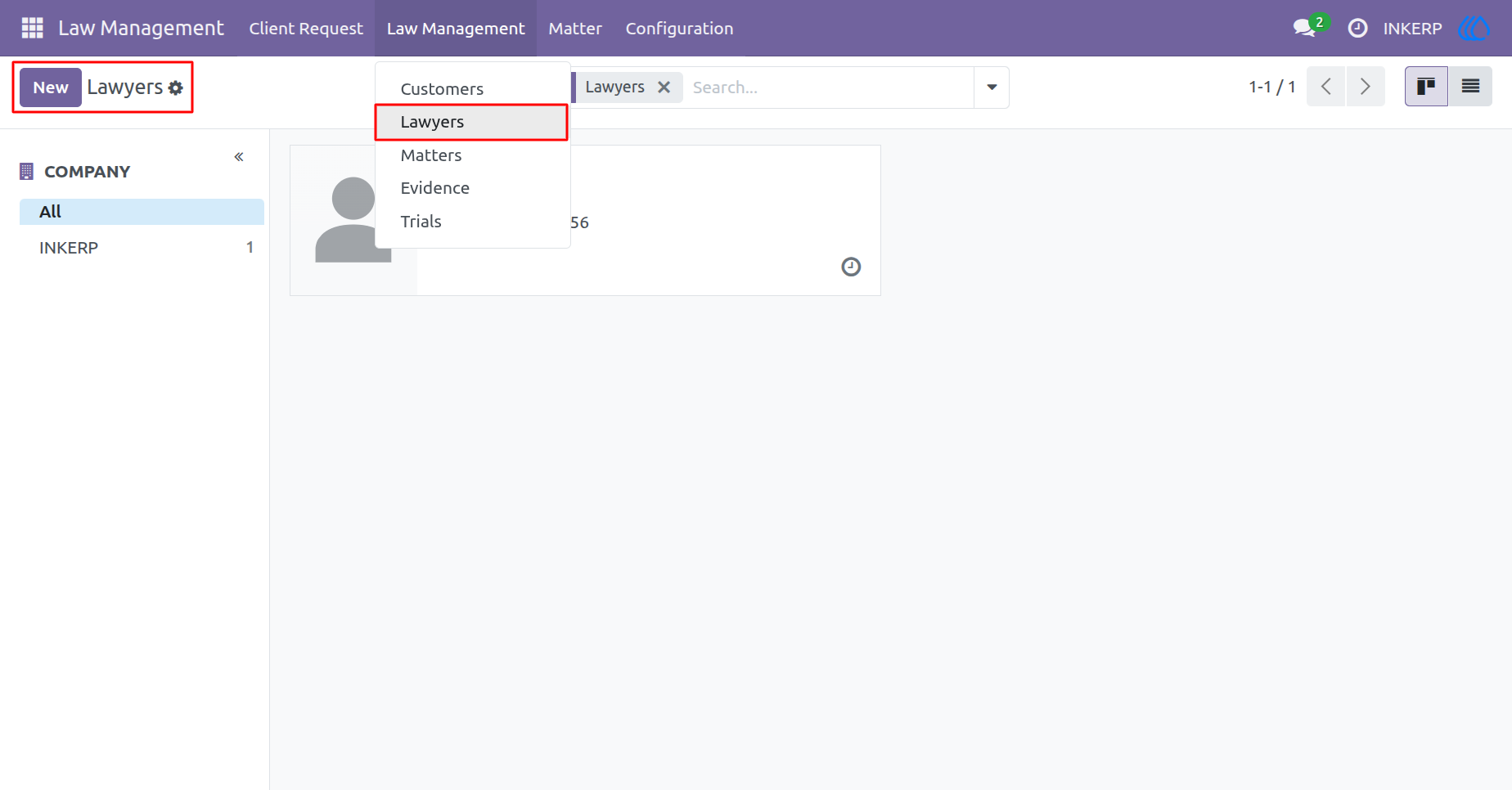
Task: Click the Law Management app title
Action: point(141,28)
